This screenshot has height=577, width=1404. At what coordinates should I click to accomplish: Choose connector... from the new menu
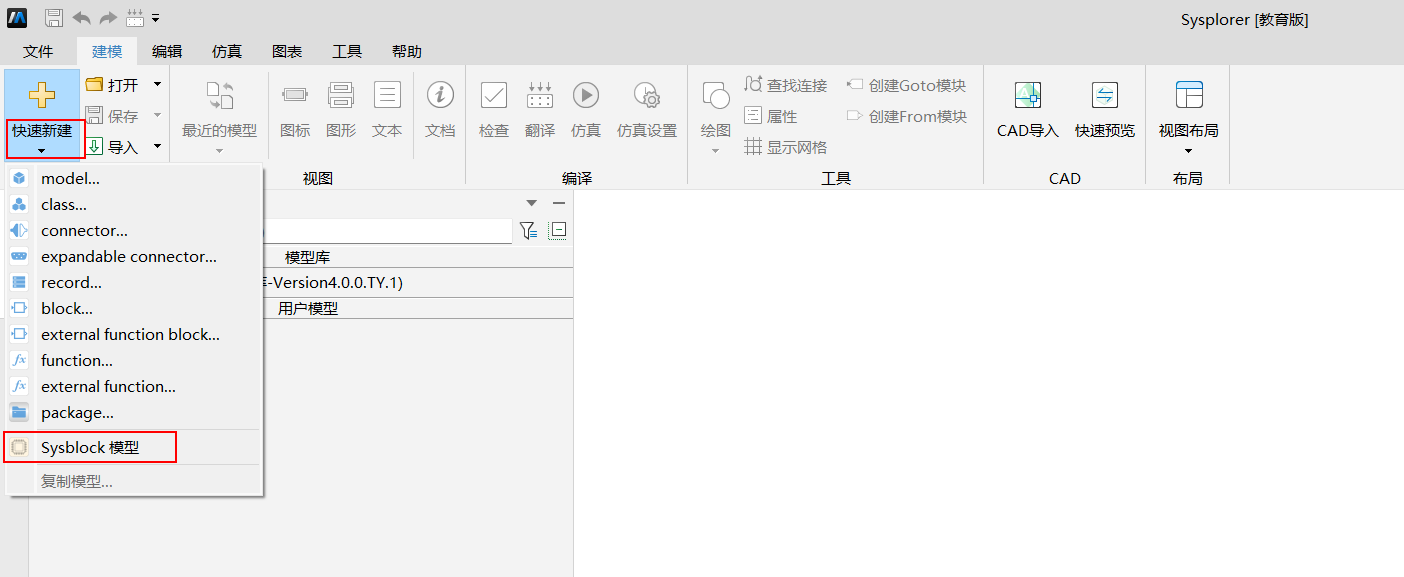(134, 230)
